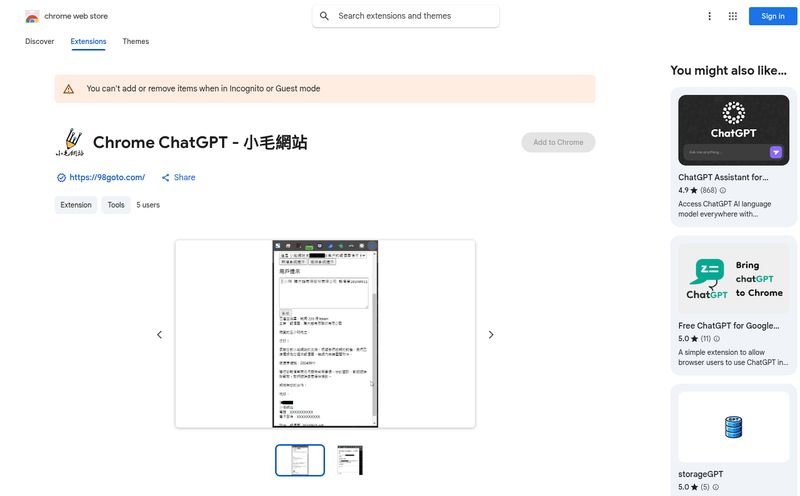Click the extension's pencil logo icon

pos(70,142)
